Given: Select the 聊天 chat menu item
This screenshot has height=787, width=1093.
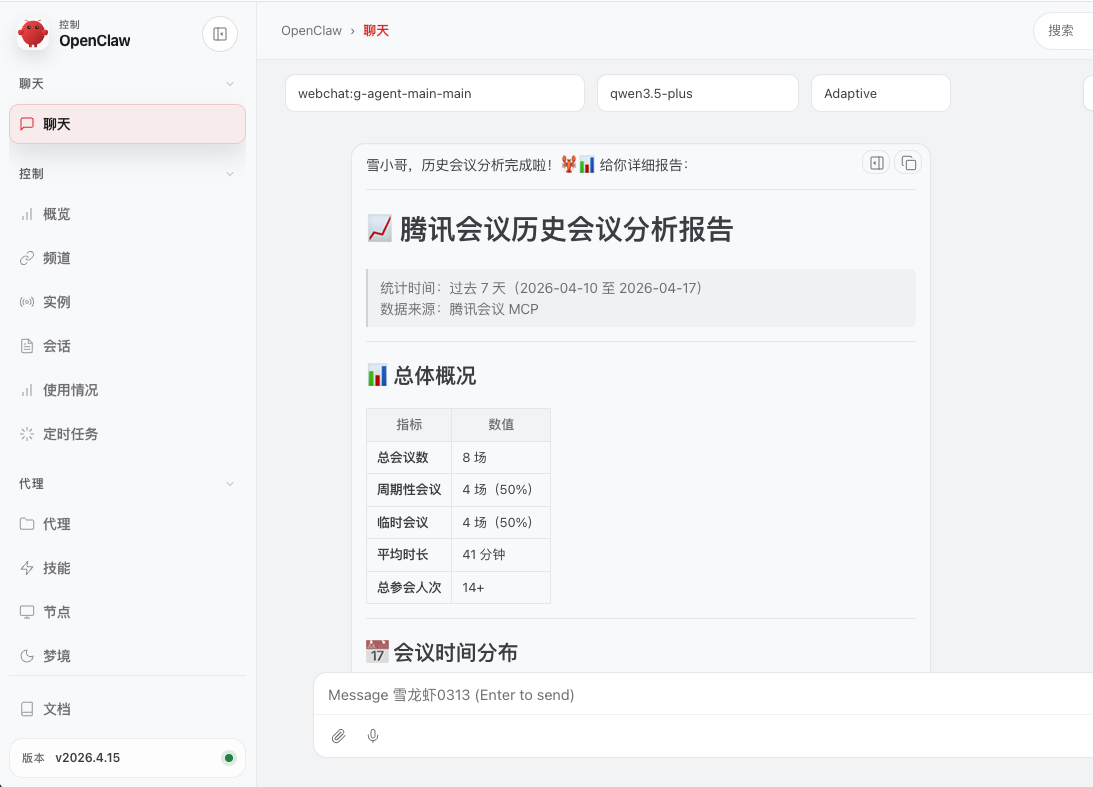Looking at the screenshot, I should click(x=127, y=124).
